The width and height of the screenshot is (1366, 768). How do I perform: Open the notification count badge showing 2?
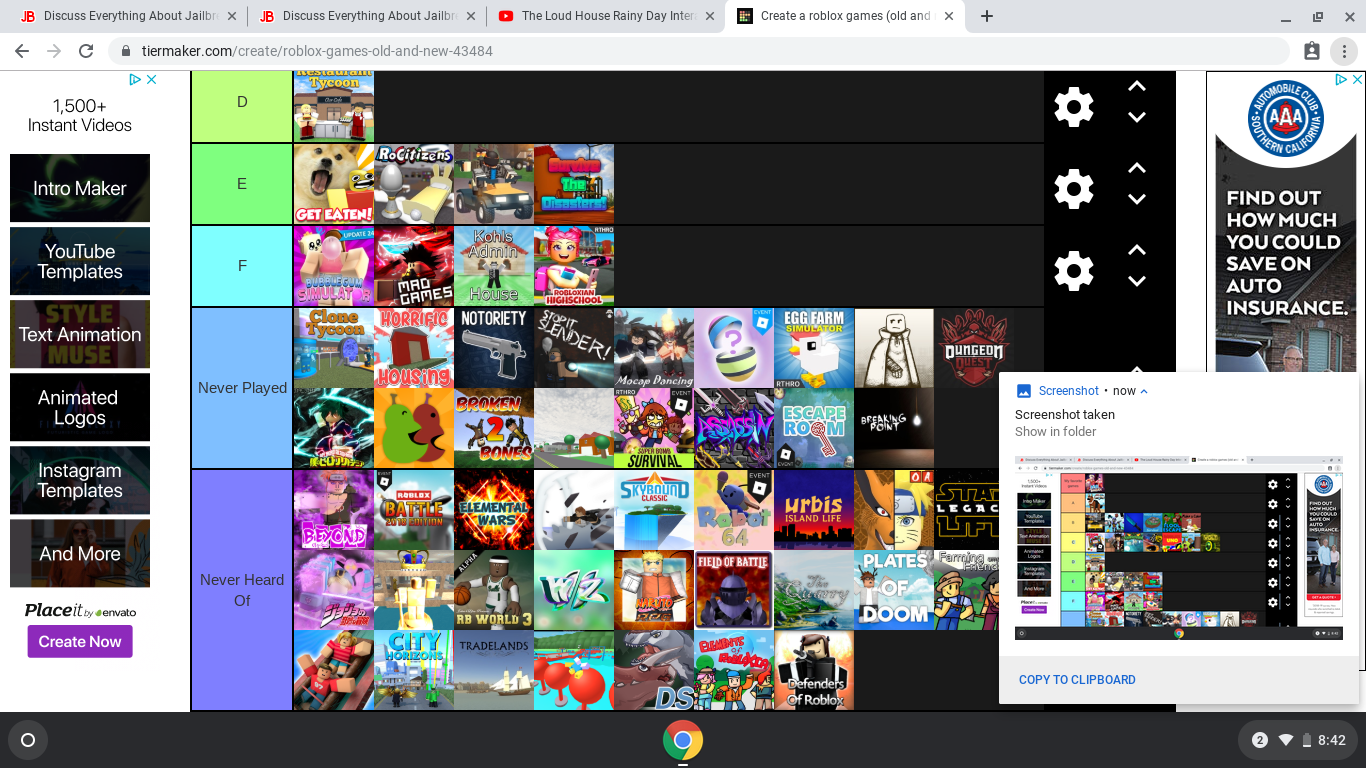[x=1260, y=740]
